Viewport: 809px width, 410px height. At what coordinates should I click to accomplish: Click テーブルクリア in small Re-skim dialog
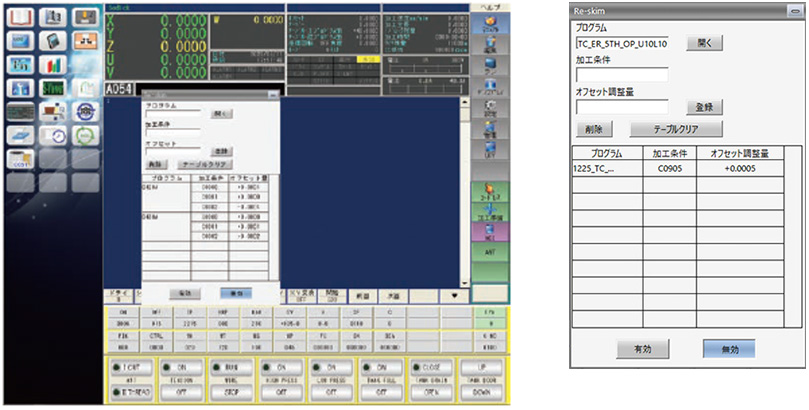[205, 165]
